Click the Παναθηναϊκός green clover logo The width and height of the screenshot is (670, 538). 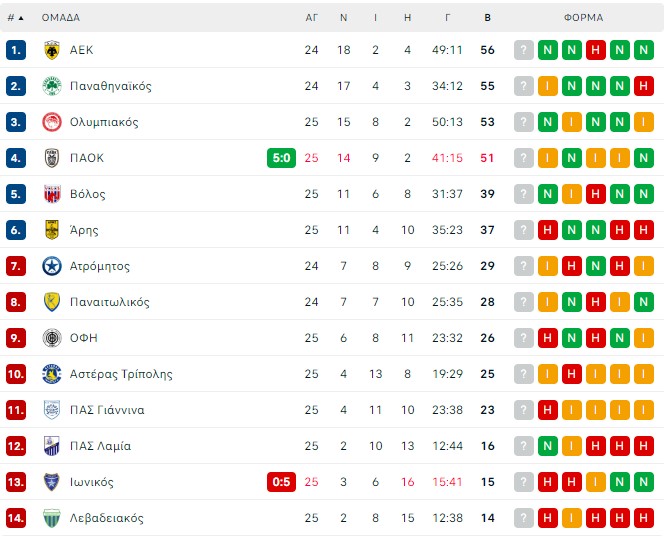pos(52,86)
